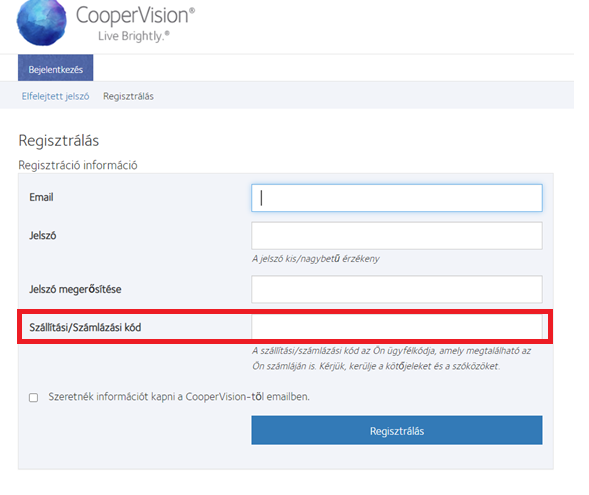Image resolution: width=589 pixels, height=495 pixels.
Task: Select the Jelszó megerősítése input box
Action: click(397, 289)
